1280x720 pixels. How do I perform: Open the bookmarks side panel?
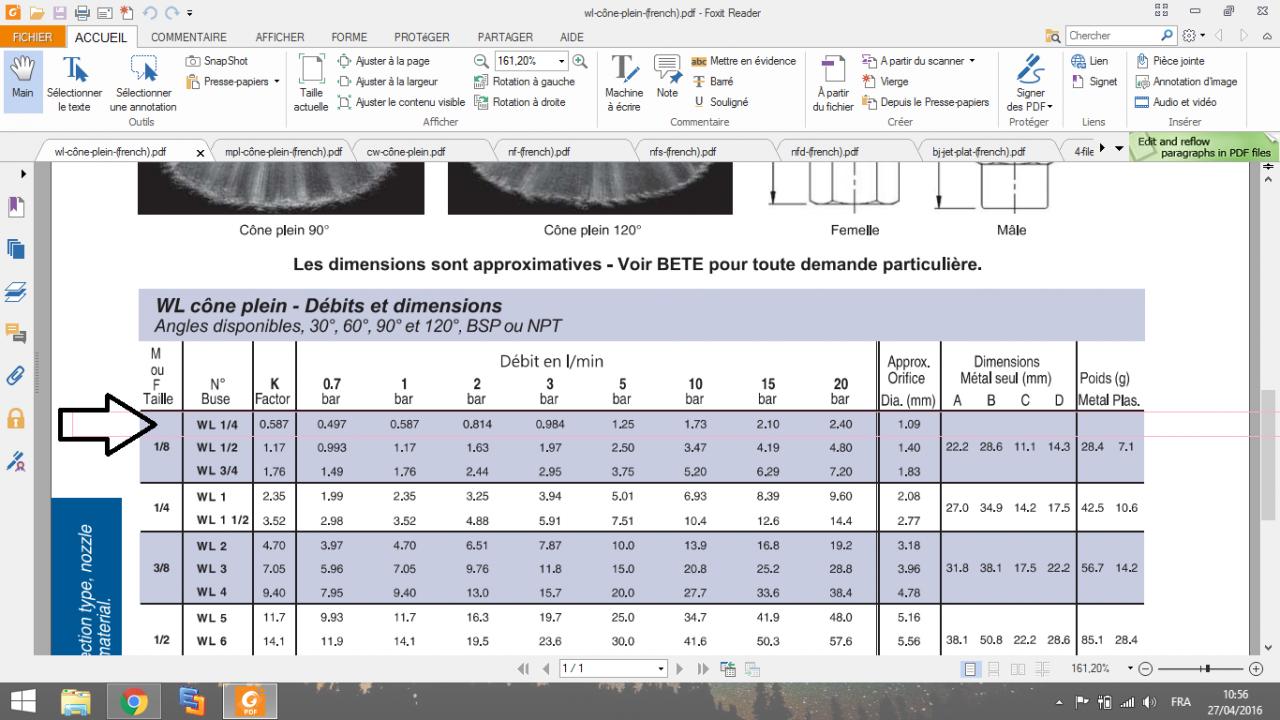tap(16, 207)
